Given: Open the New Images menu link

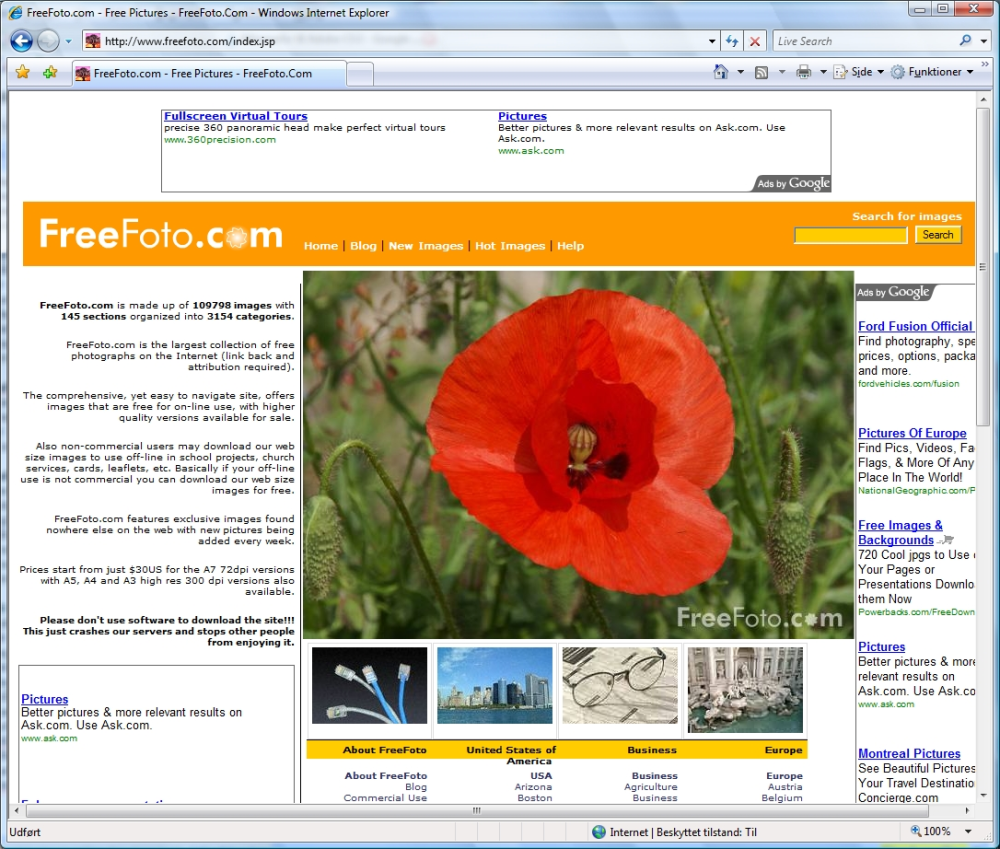Looking at the screenshot, I should (x=425, y=246).
